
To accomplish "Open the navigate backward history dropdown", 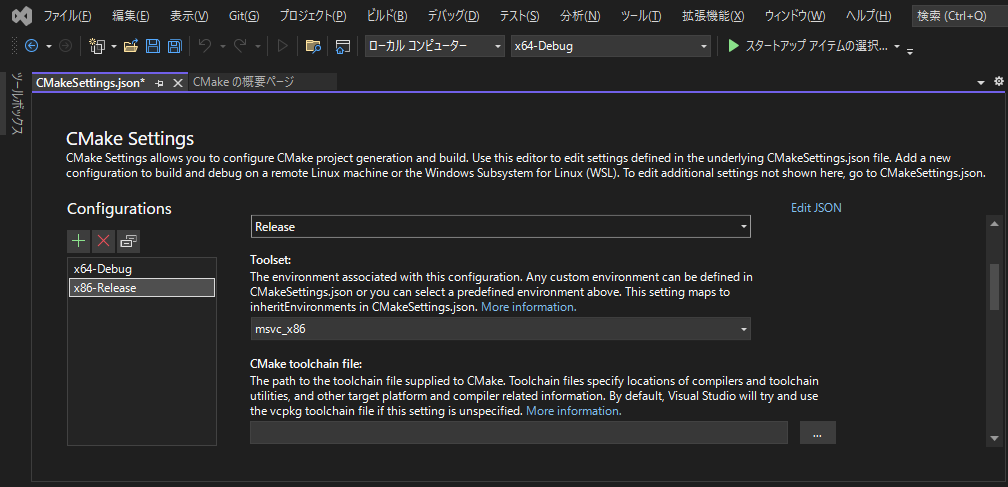I will coord(49,46).
